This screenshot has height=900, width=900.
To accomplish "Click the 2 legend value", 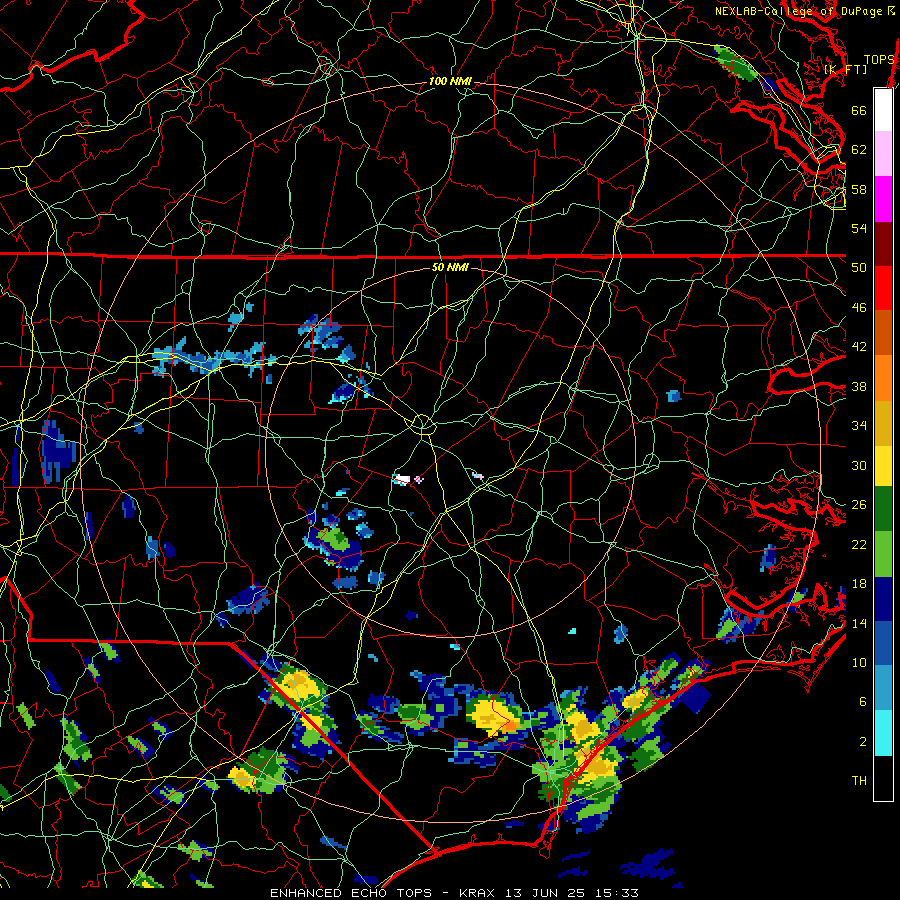I will click(x=863, y=742).
